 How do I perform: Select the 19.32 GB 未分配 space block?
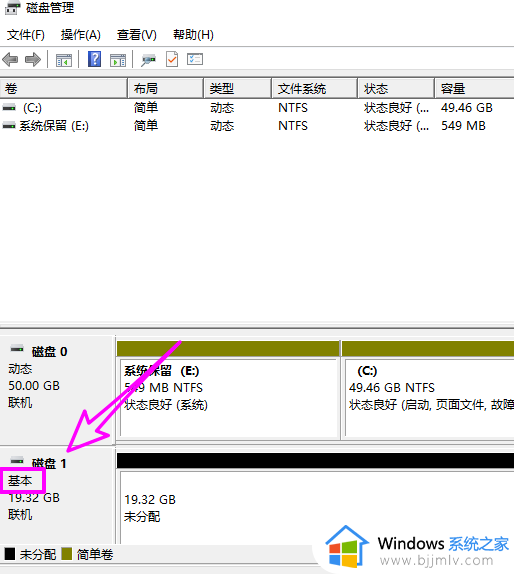click(x=316, y=499)
